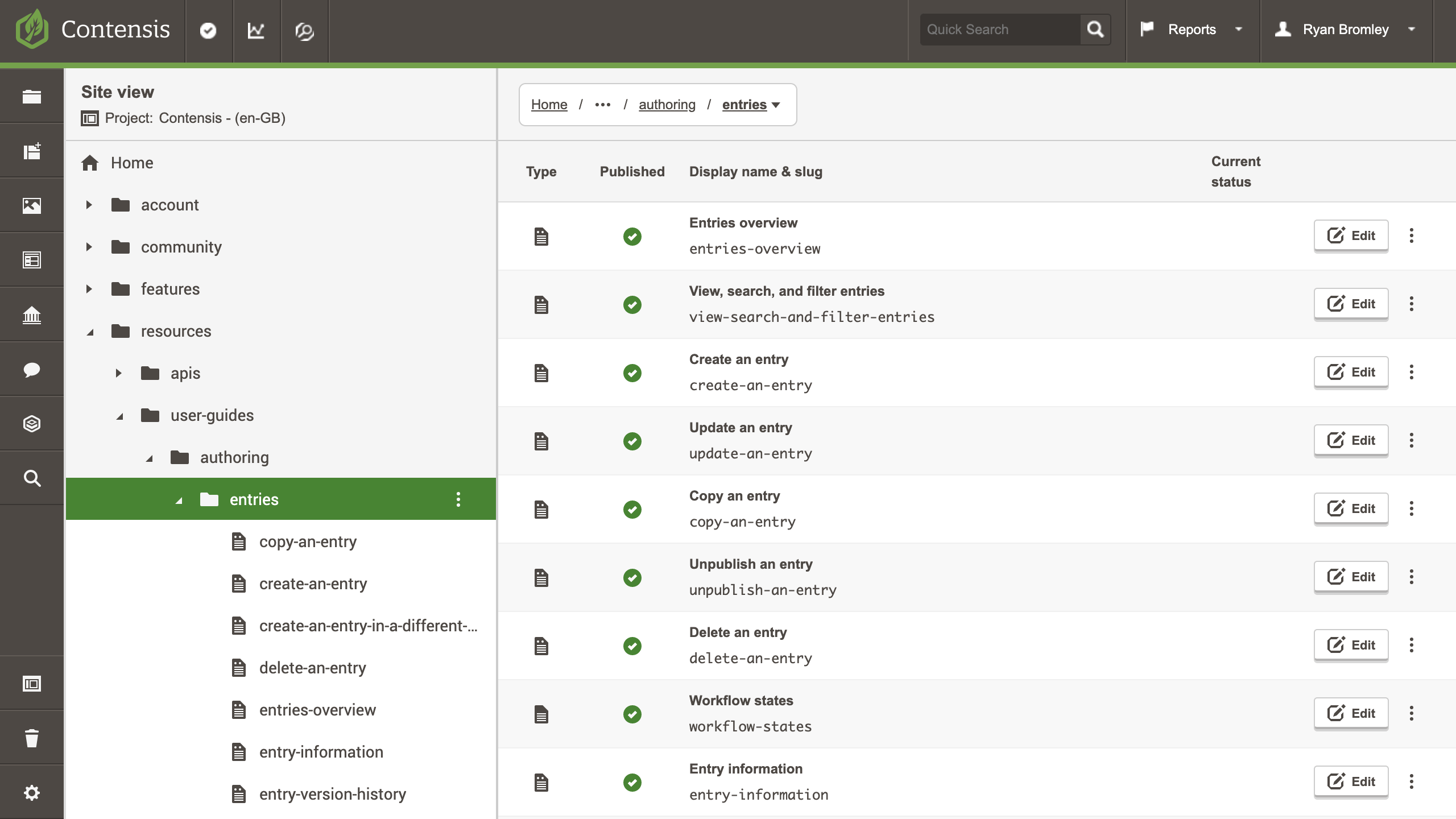Click the published checkmark for Unpublish an entry
Viewport: 1456px width, 819px height.
[x=632, y=578]
